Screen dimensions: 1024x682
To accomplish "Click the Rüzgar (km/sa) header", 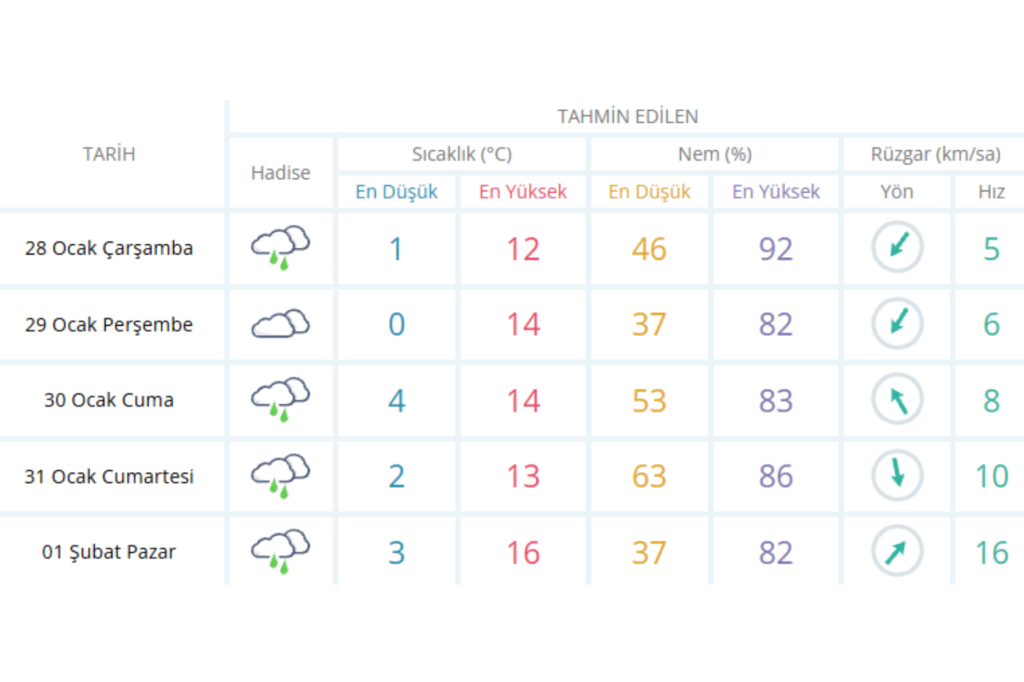I will coord(935,154).
